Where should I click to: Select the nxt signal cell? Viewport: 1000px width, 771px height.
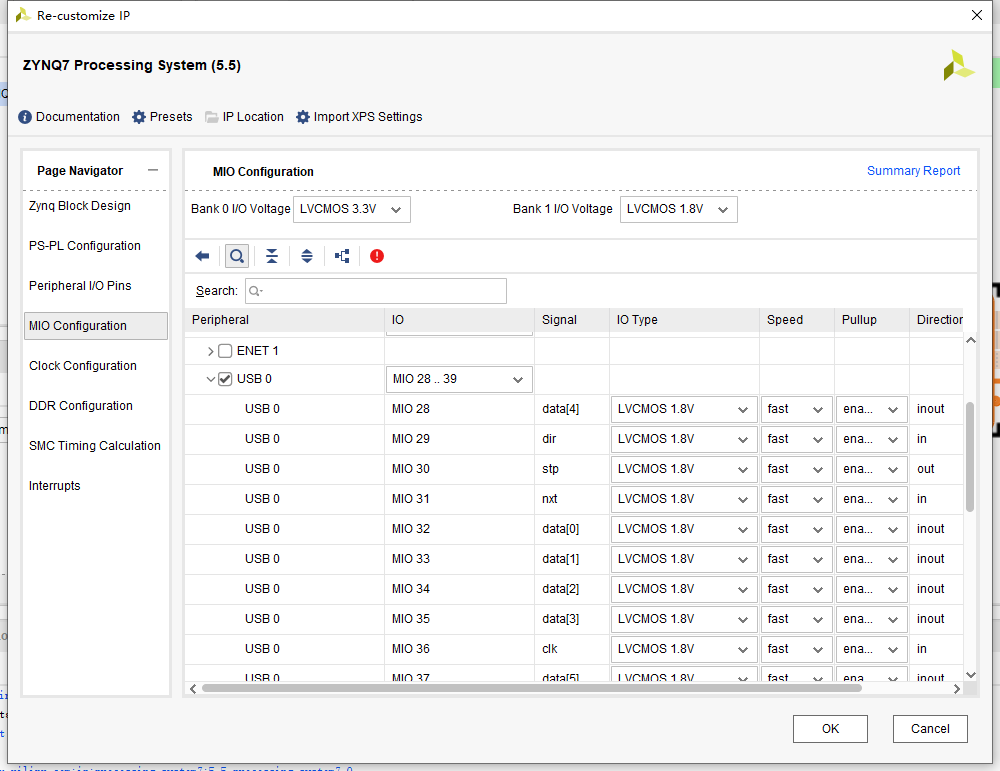[572, 499]
